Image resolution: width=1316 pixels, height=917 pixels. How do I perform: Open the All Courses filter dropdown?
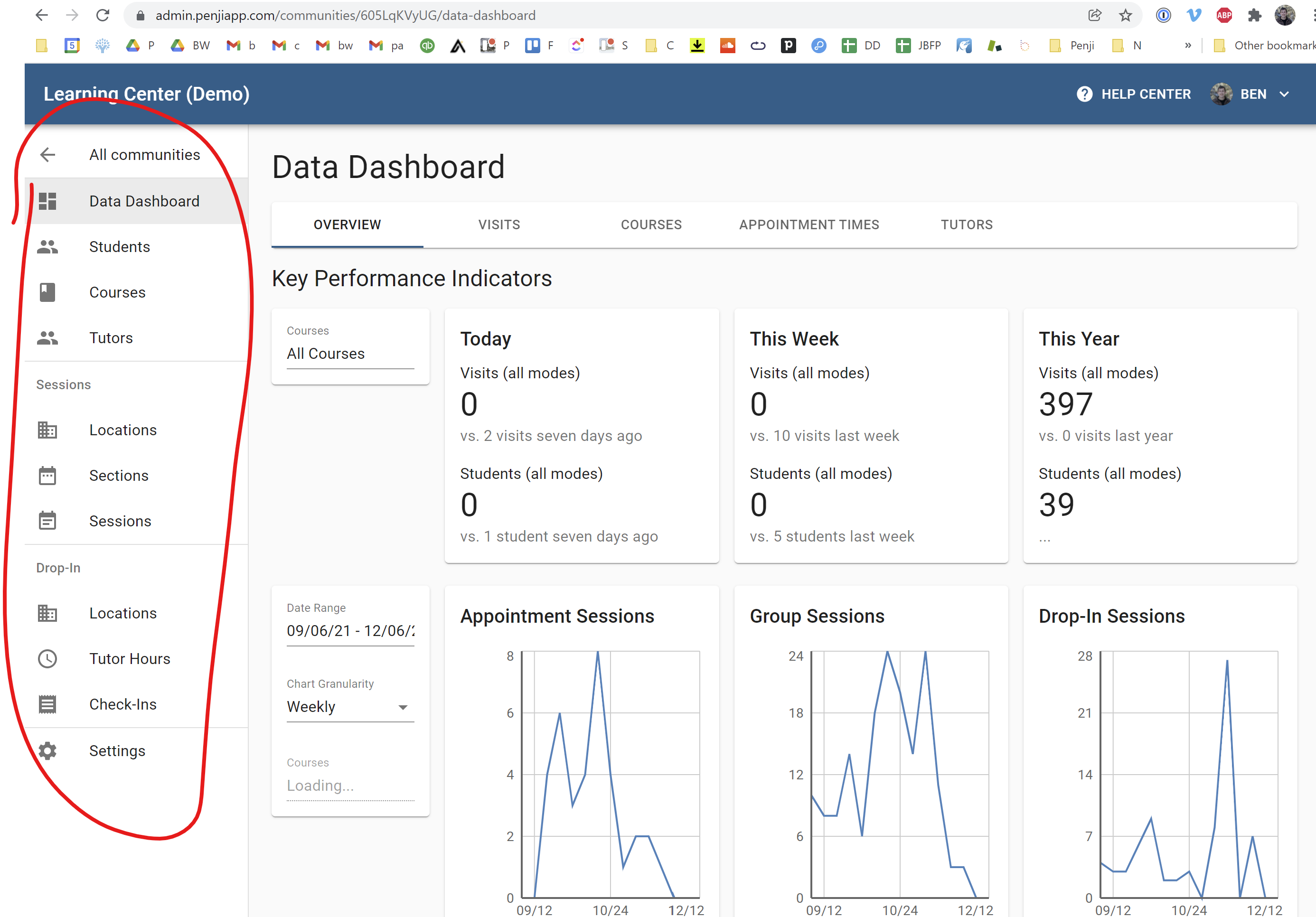pos(349,354)
